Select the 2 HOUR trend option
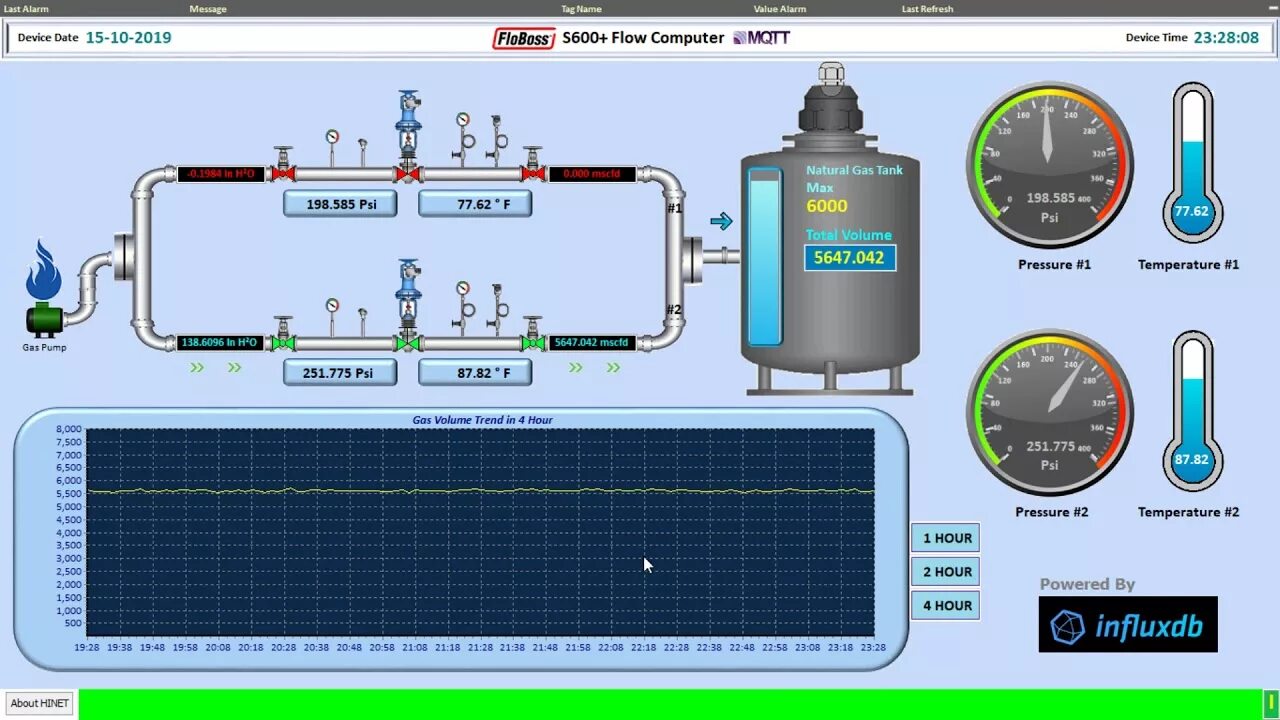 [944, 571]
